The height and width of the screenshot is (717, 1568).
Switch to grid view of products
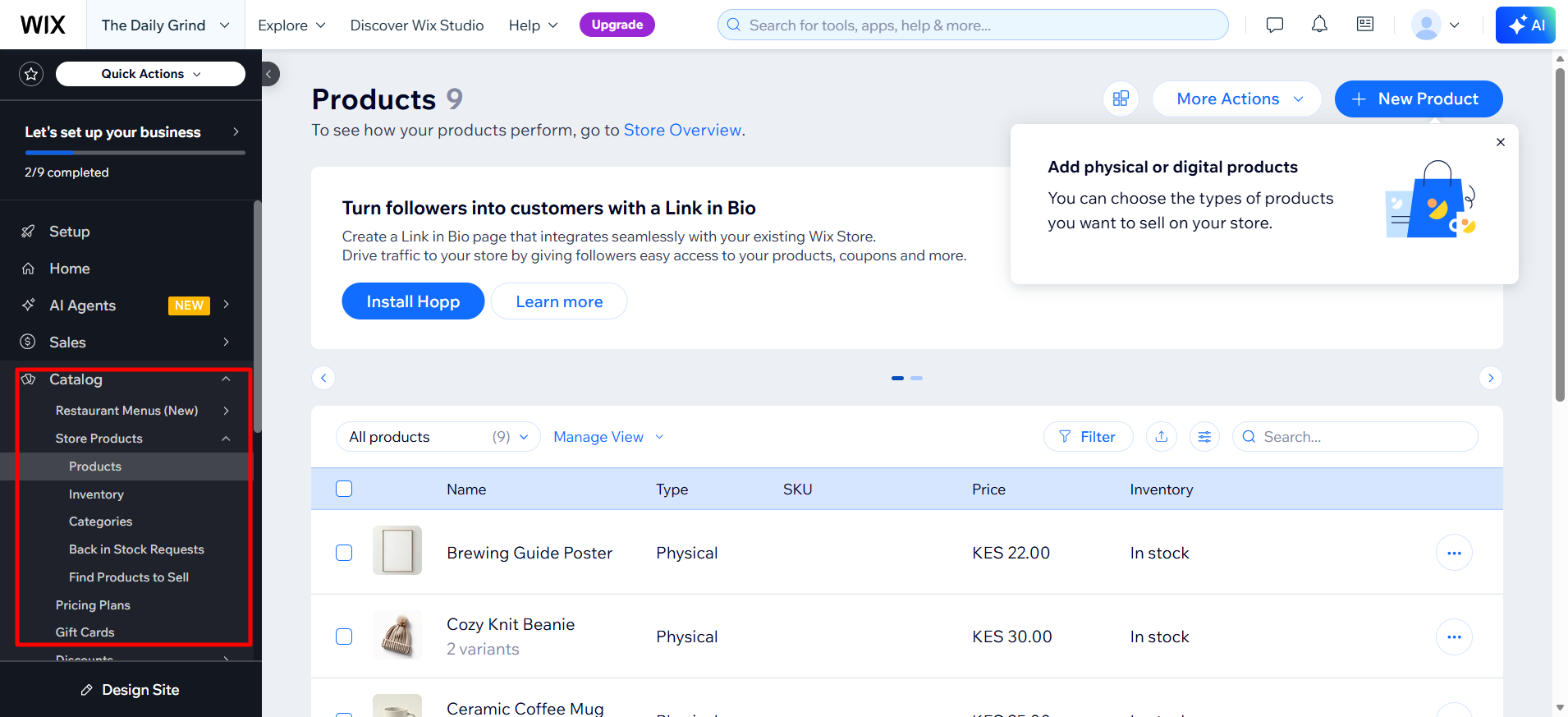point(1121,99)
